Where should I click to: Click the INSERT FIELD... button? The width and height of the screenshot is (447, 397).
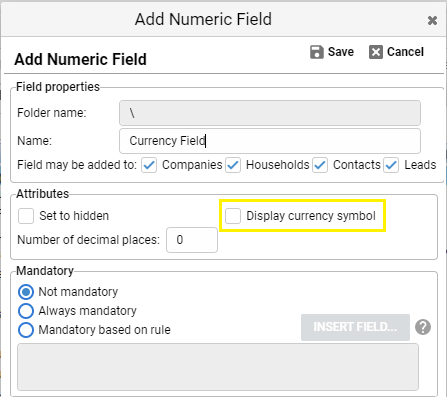tap(355, 327)
